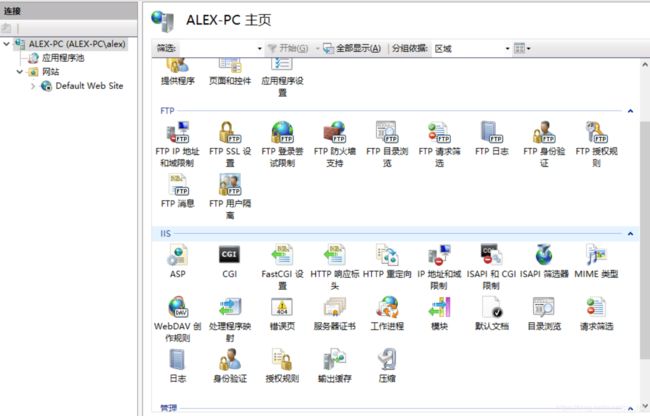Select 网站 in connections tree
The height and width of the screenshot is (416, 650).
[x=44, y=72]
